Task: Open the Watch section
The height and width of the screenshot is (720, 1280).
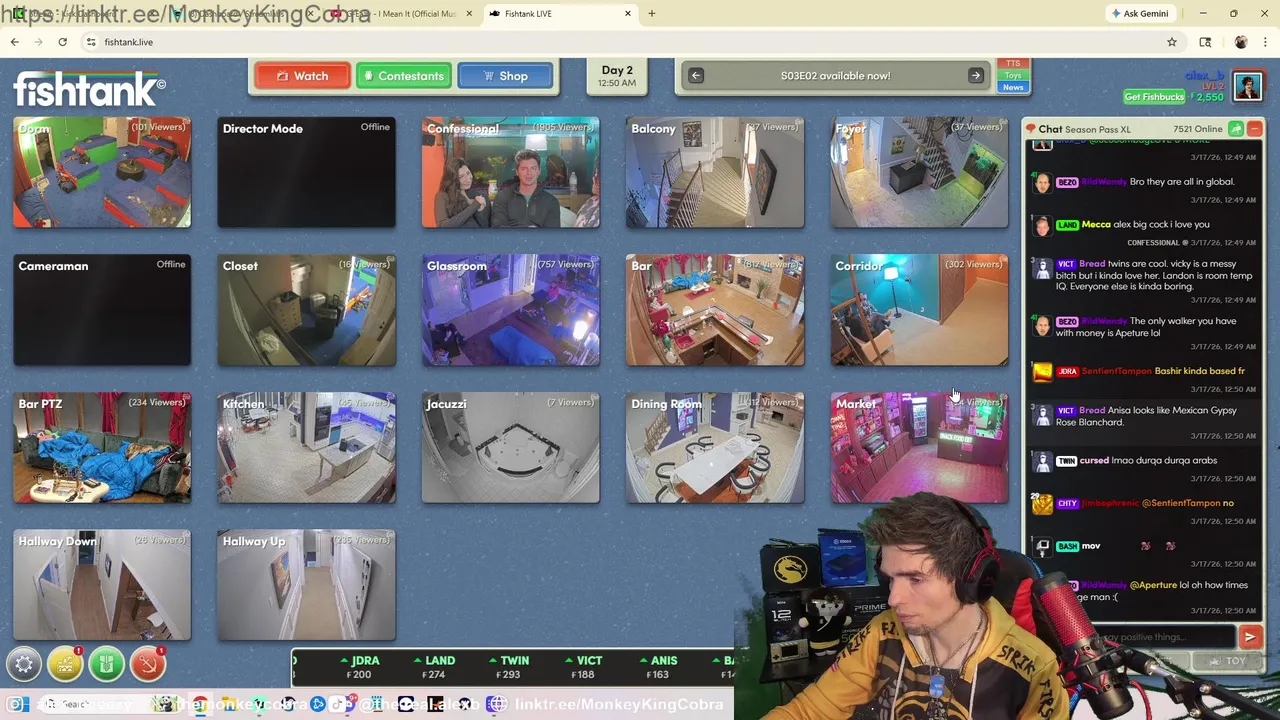Action: 302,76
